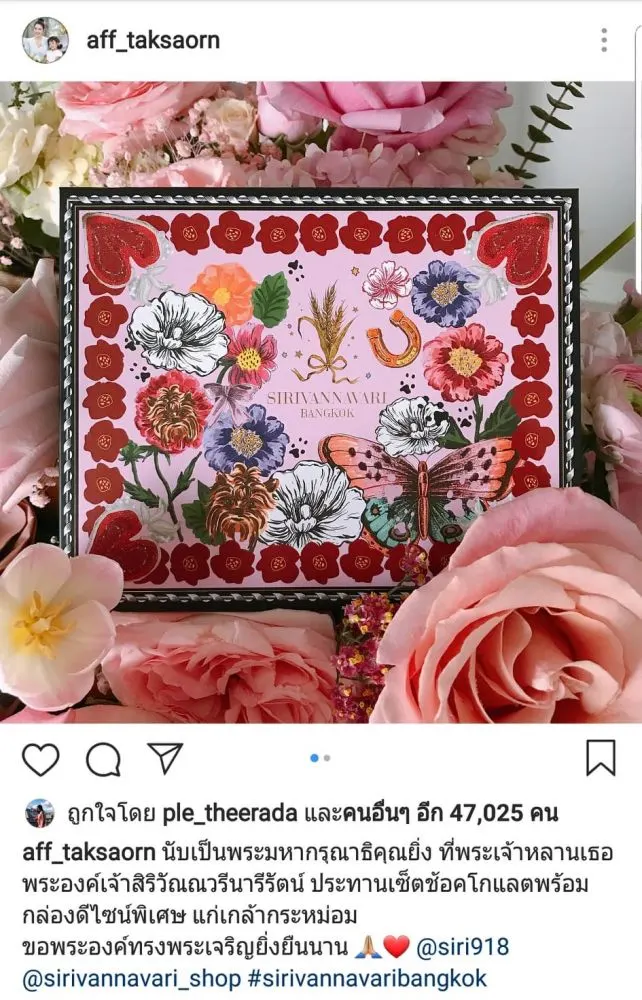Switch to second carousel dot
Image resolution: width=642 pixels, height=1000 pixels.
327,758
